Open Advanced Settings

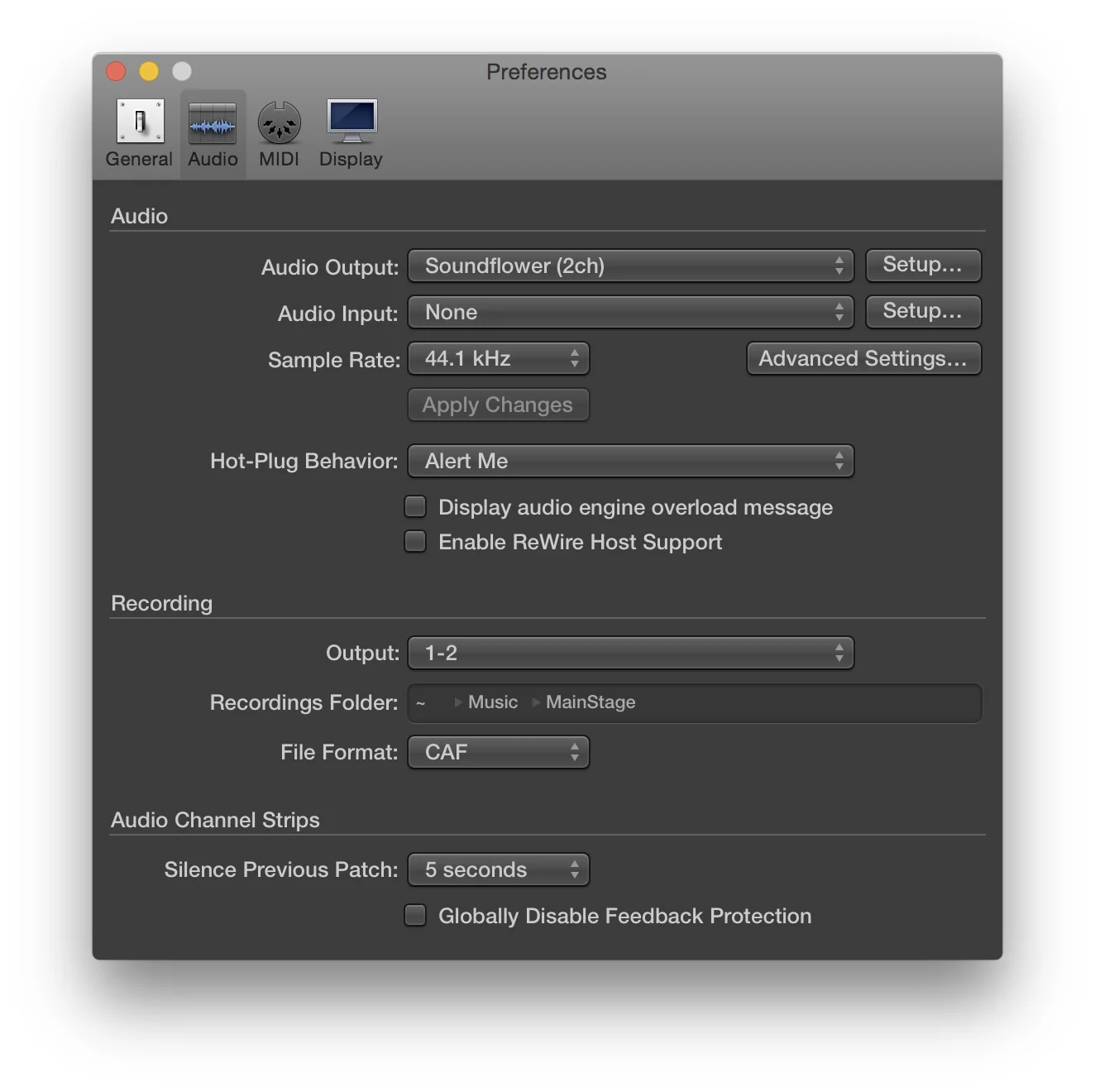click(x=863, y=358)
